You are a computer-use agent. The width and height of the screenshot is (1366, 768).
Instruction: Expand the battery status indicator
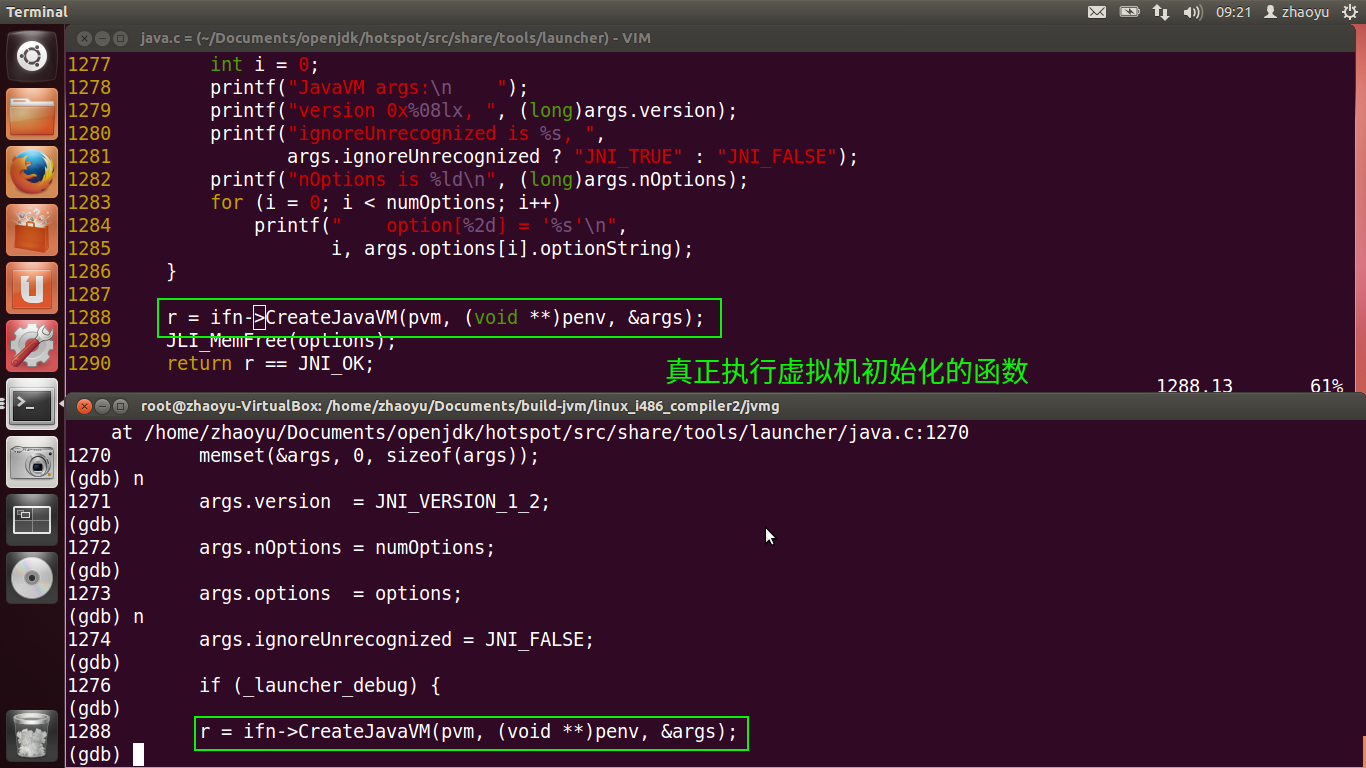coord(1129,12)
